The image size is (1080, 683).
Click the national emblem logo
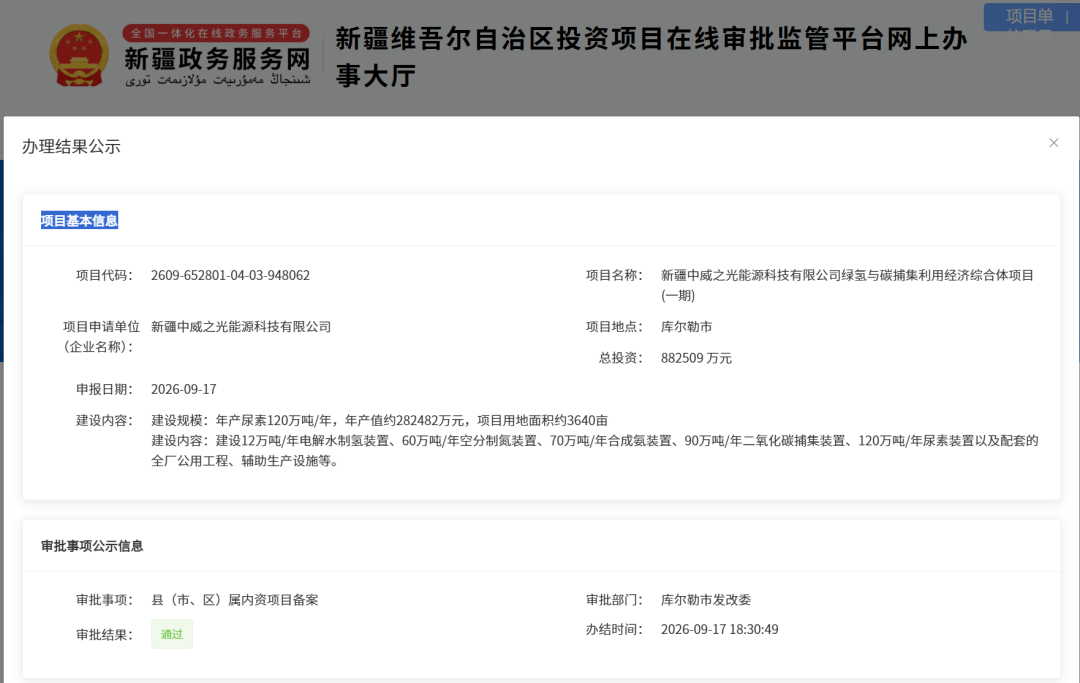point(79,56)
